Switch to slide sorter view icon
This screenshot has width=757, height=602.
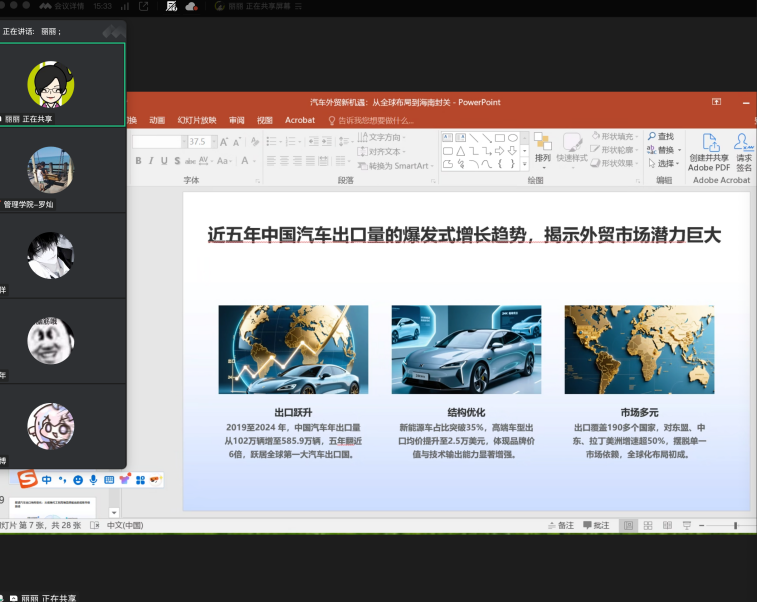(647, 525)
